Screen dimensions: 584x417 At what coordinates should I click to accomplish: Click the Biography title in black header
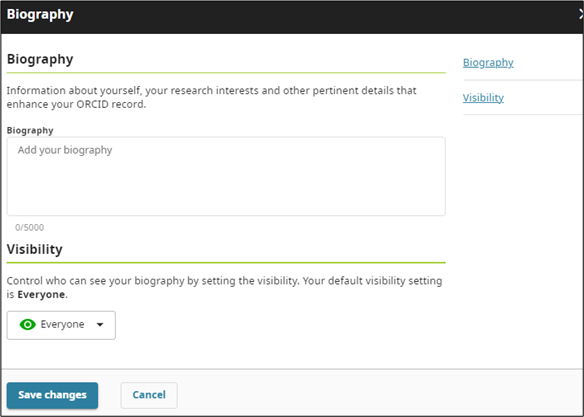tap(40, 15)
